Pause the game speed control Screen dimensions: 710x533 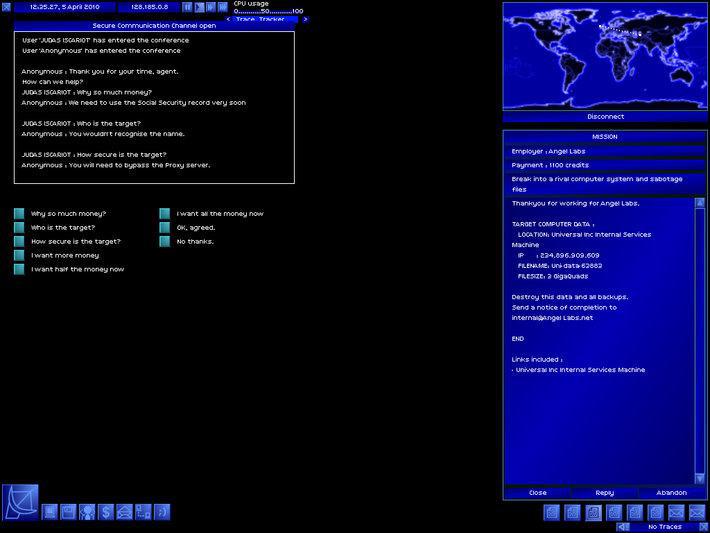(x=187, y=7)
